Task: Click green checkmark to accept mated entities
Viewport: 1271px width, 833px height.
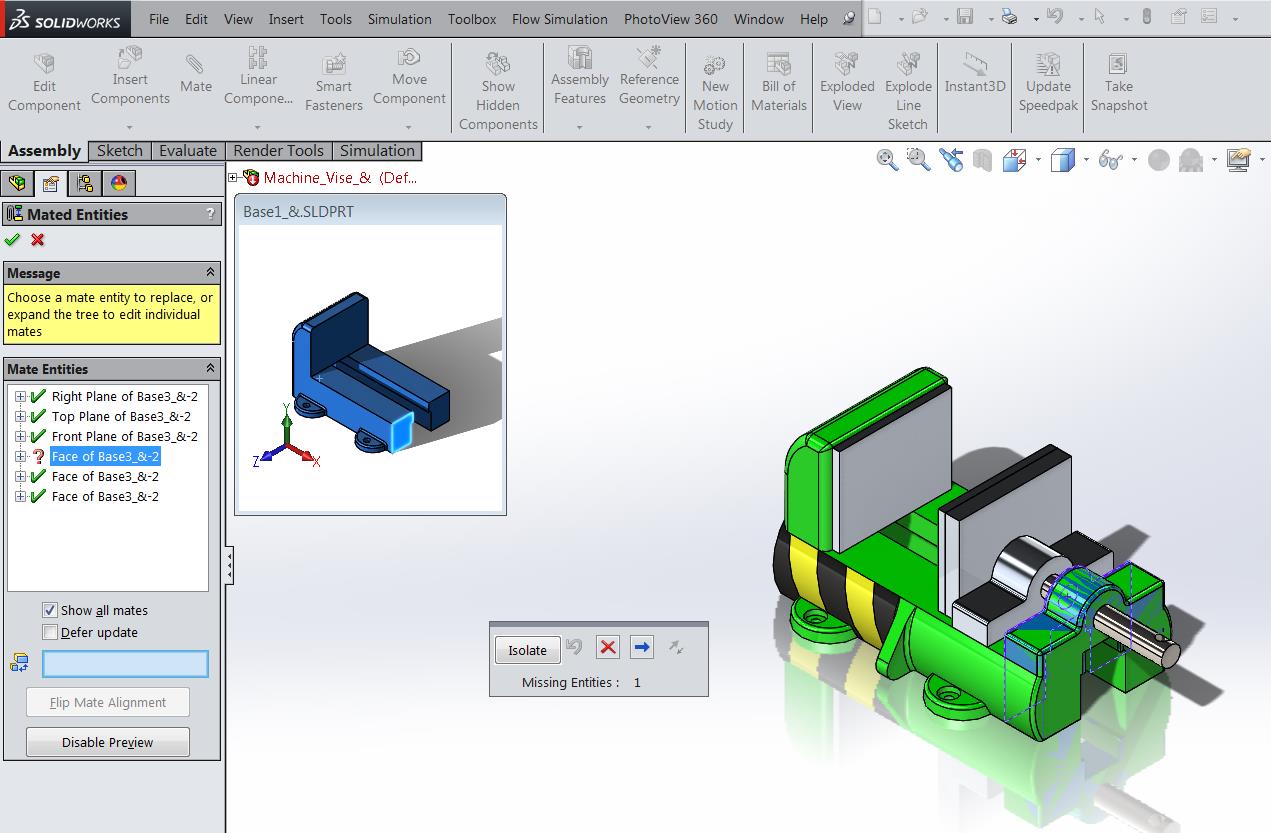Action: tap(13, 240)
